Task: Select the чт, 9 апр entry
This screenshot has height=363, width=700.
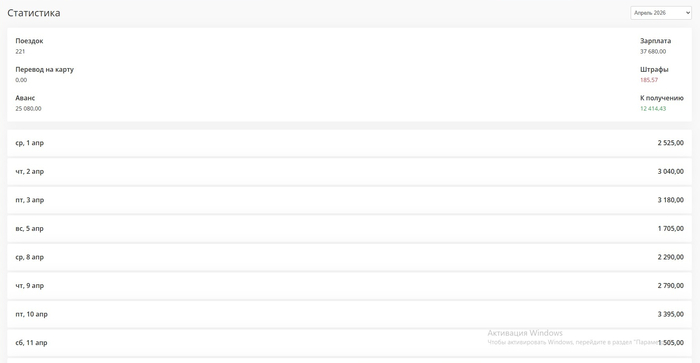Action: (x=350, y=286)
